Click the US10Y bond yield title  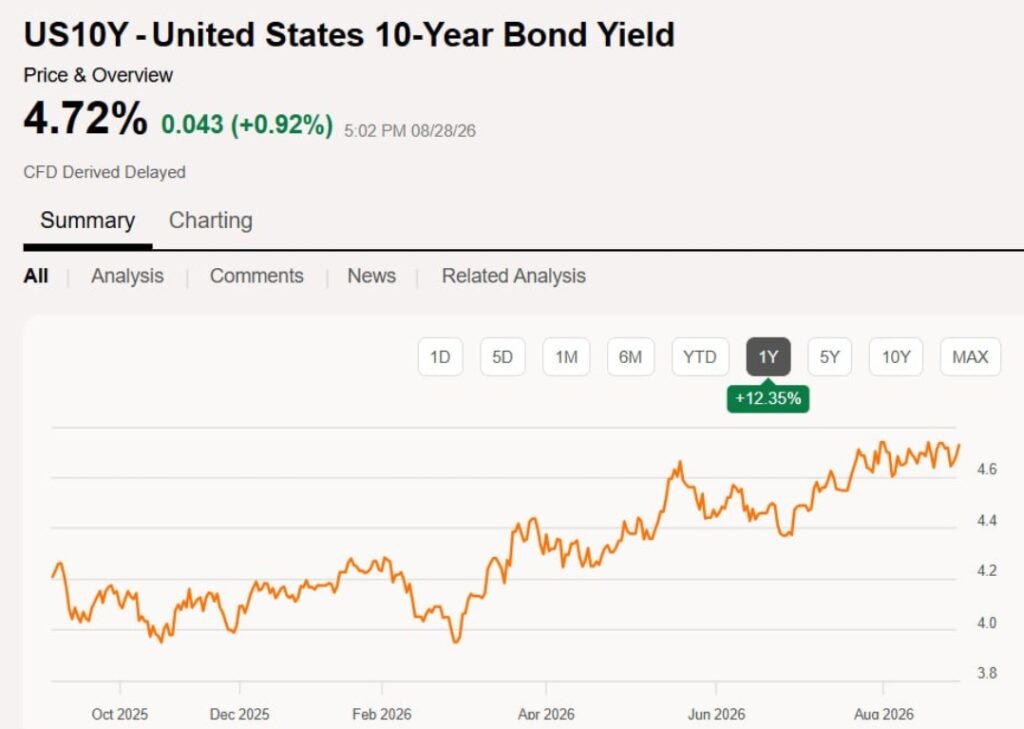coord(349,35)
